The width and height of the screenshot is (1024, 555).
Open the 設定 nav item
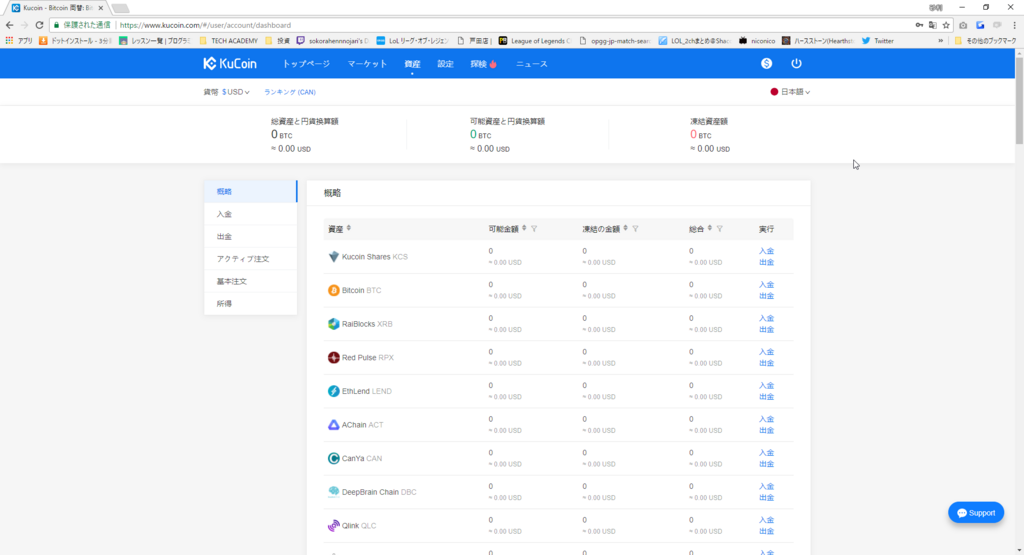(445, 64)
